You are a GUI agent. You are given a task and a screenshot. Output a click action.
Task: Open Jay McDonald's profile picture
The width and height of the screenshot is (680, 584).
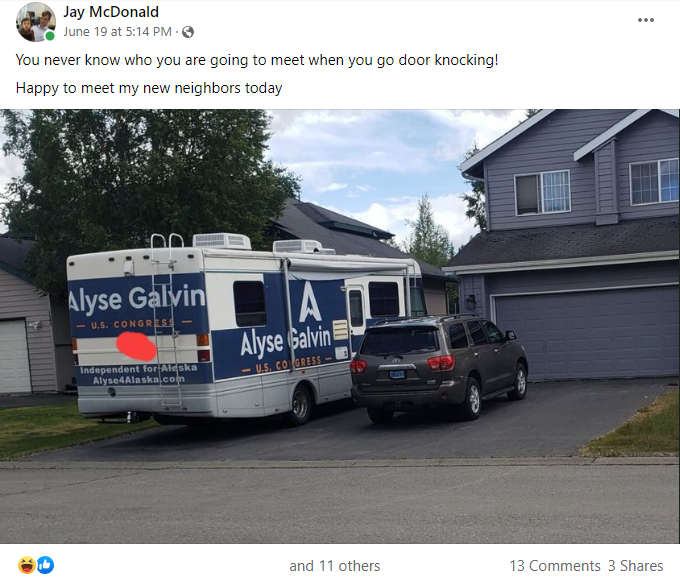(36, 22)
